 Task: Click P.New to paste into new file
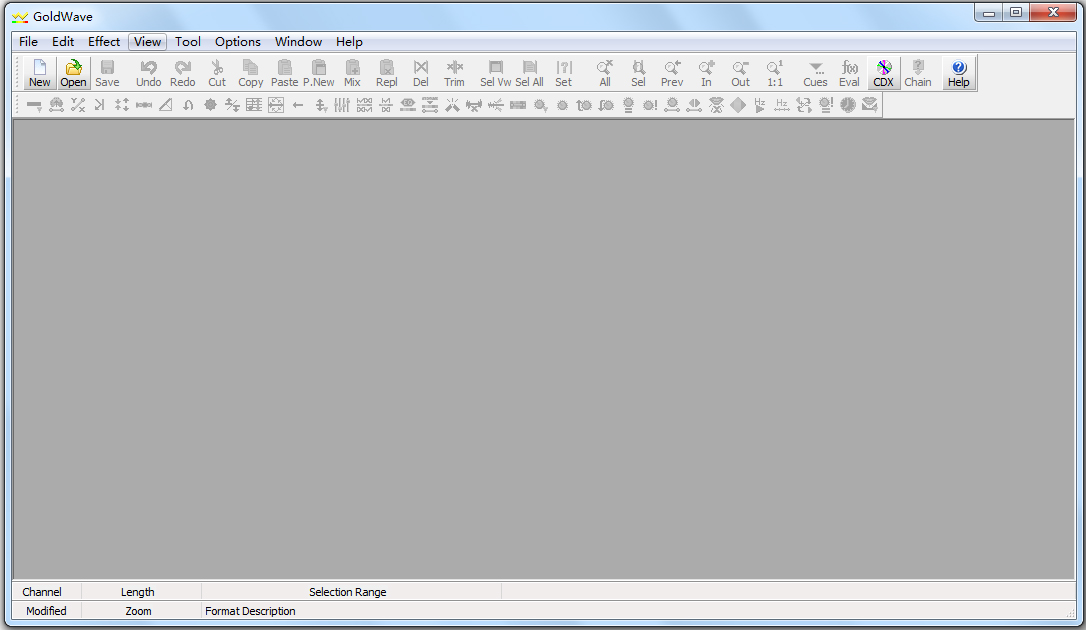tap(319, 73)
